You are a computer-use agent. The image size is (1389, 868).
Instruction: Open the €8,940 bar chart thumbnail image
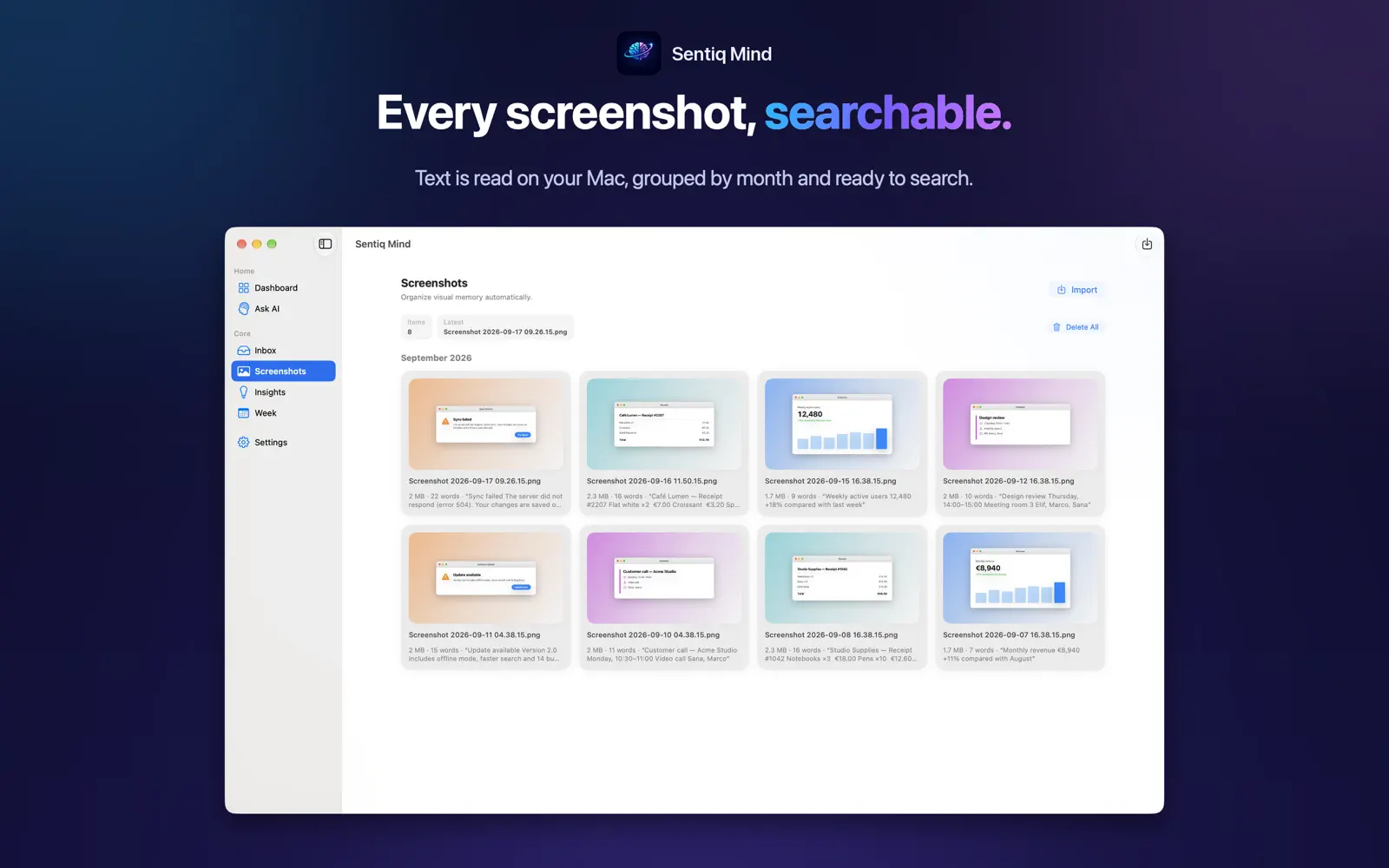tap(1020, 578)
